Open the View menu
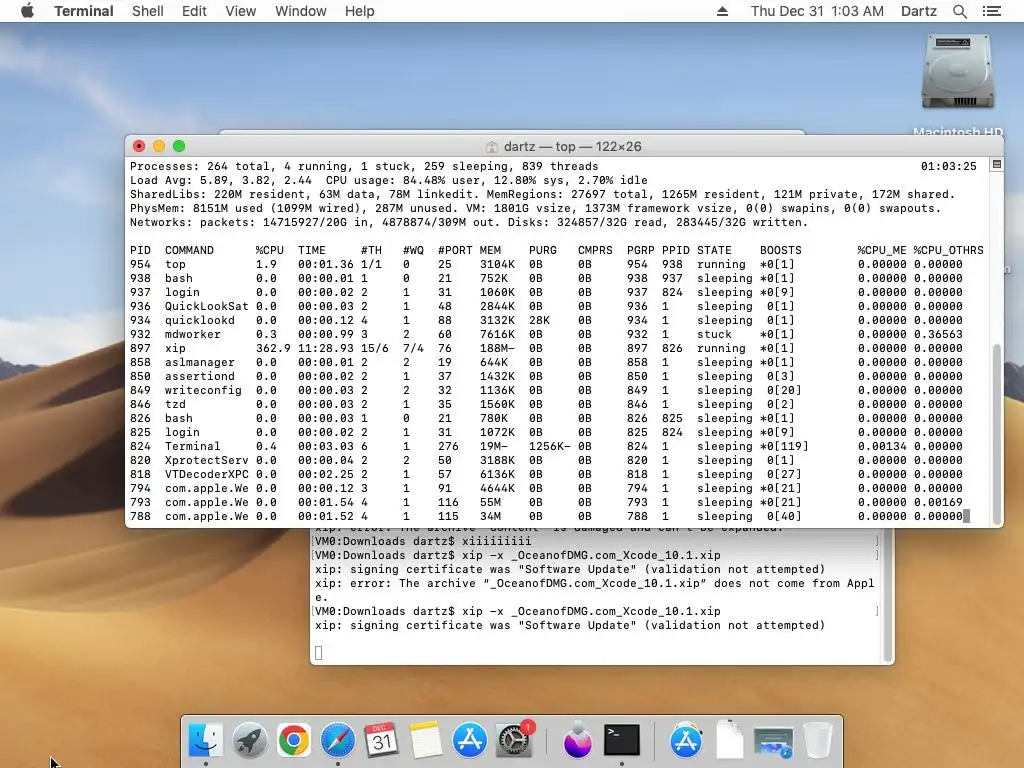This screenshot has width=1024, height=768. [240, 11]
